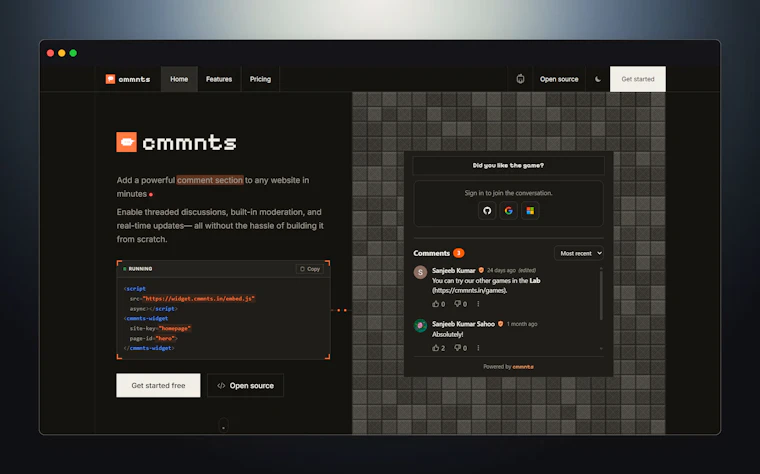This screenshot has width=760, height=474.
Task: Click the verified badge next to Sanjeeb Kumar
Action: point(481,270)
